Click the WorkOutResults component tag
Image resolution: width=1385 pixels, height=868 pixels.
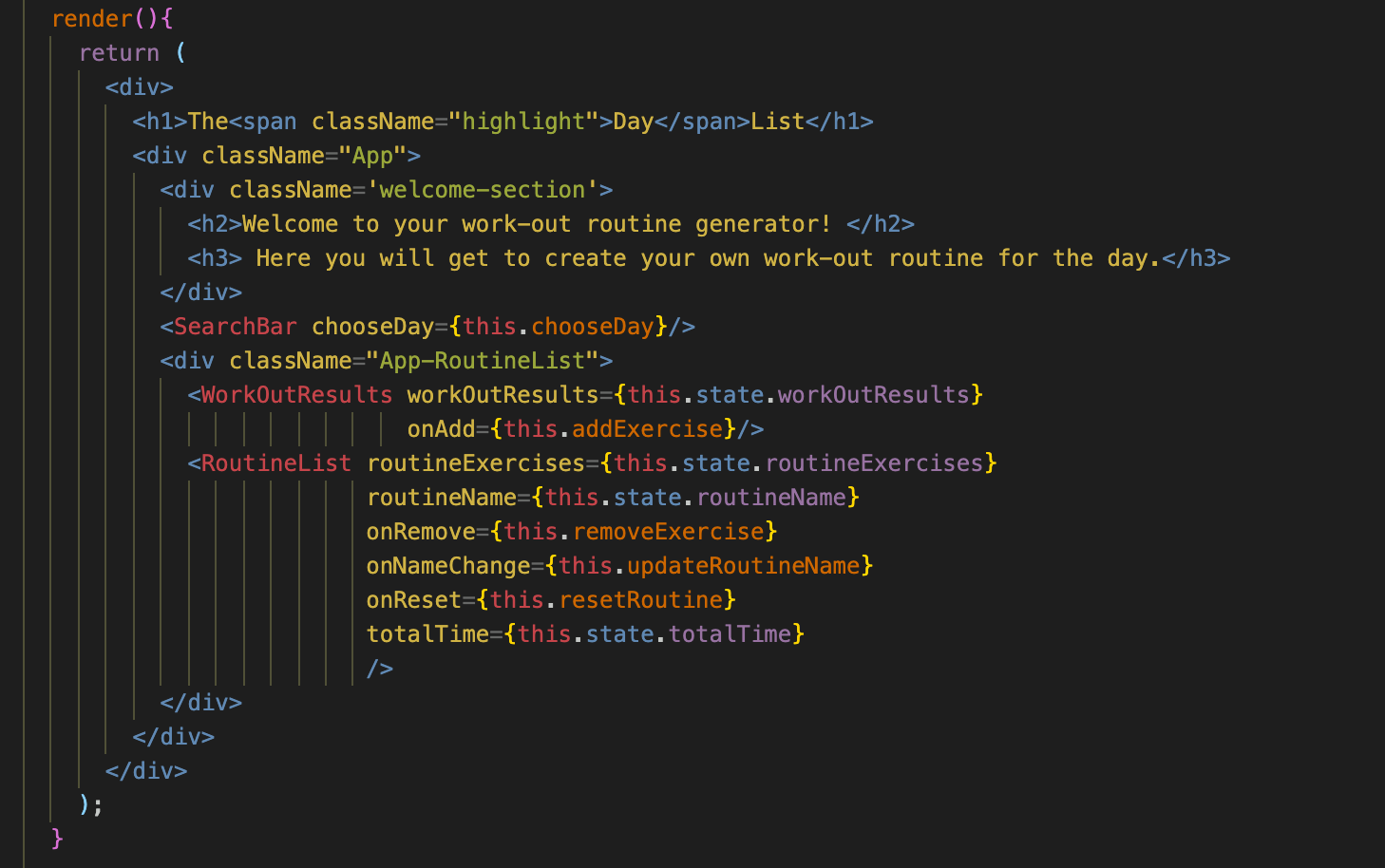click(x=296, y=395)
